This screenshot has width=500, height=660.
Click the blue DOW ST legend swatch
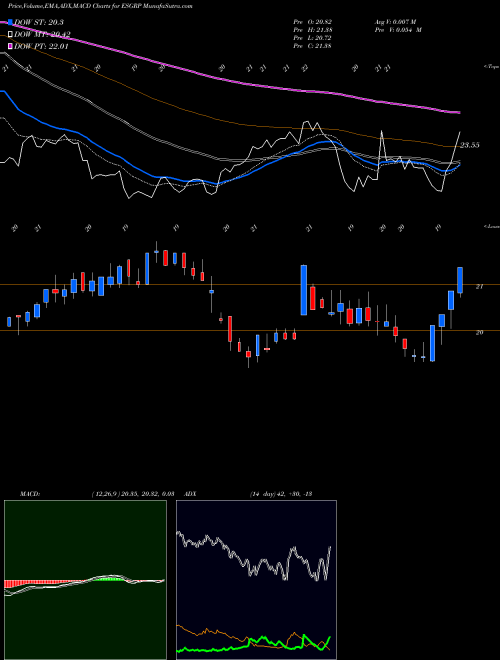(x=10, y=22)
